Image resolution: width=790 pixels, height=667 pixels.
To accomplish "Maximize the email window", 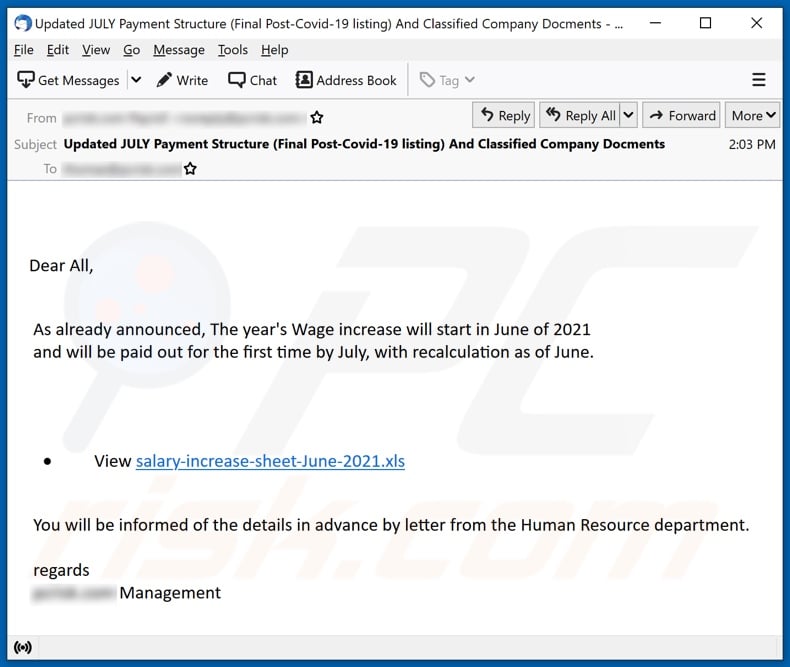I will [706, 23].
